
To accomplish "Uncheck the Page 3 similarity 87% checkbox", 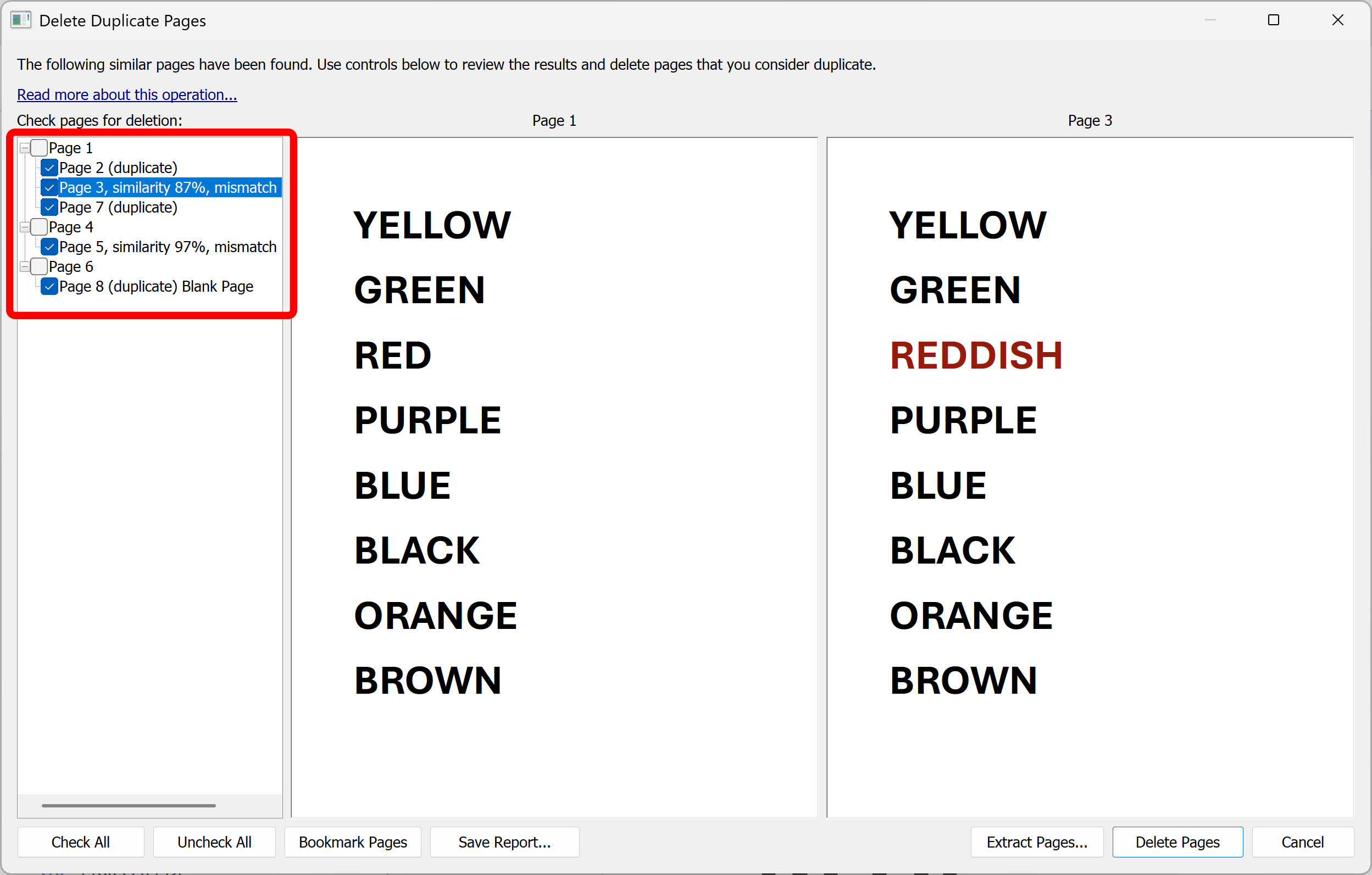I will pyautogui.click(x=49, y=187).
